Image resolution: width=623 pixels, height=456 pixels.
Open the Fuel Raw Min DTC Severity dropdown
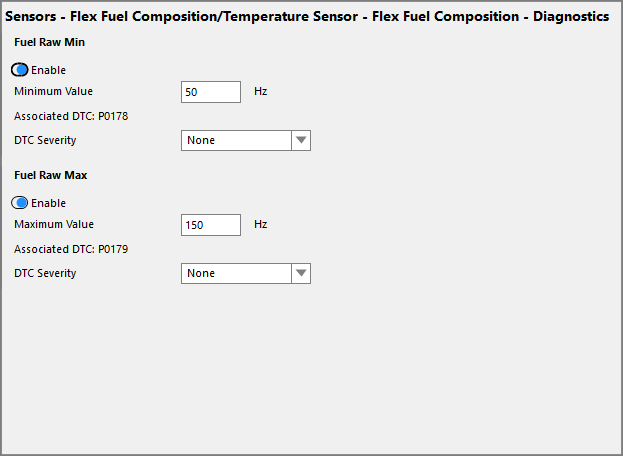pos(236,141)
